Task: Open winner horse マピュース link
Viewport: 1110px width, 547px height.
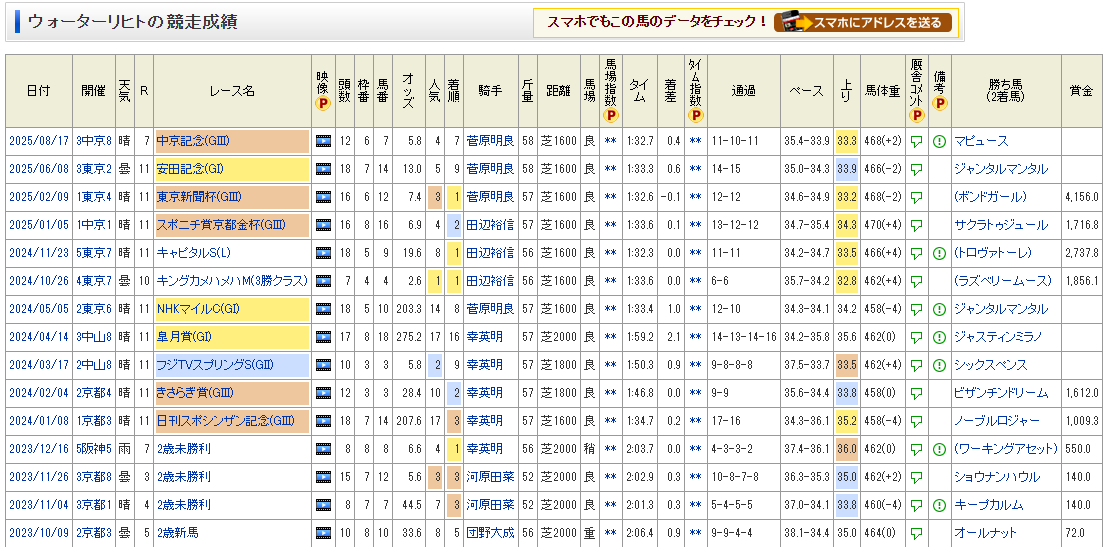Action: pos(981,141)
